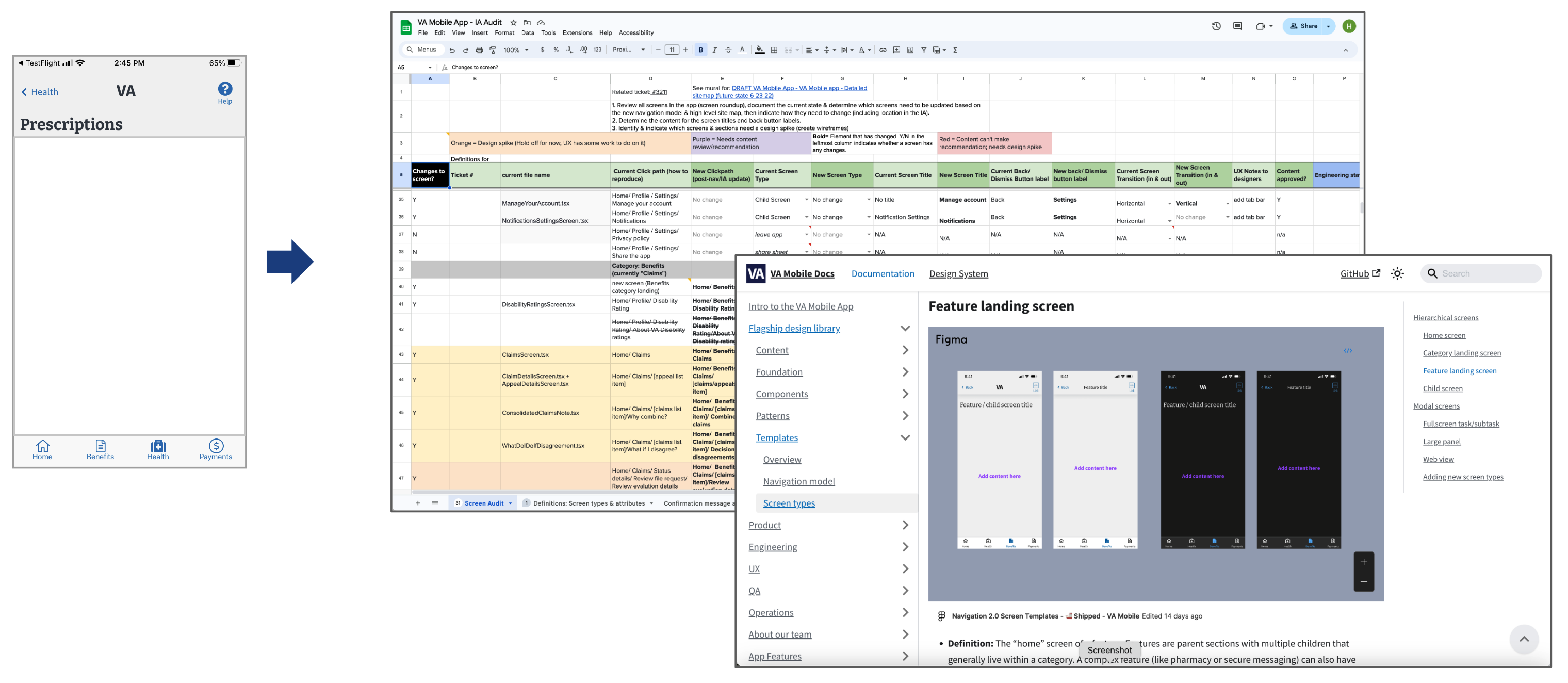Open the font family dropdown

pos(629,50)
